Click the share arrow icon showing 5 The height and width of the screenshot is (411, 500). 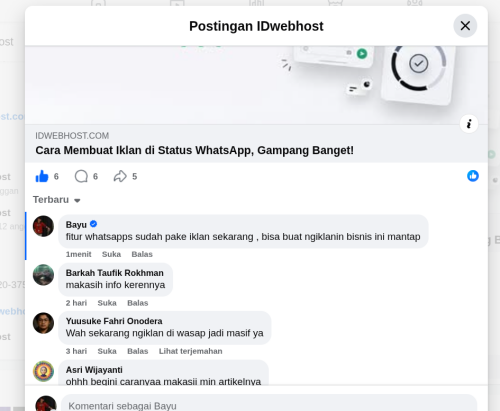pyautogui.click(x=120, y=176)
